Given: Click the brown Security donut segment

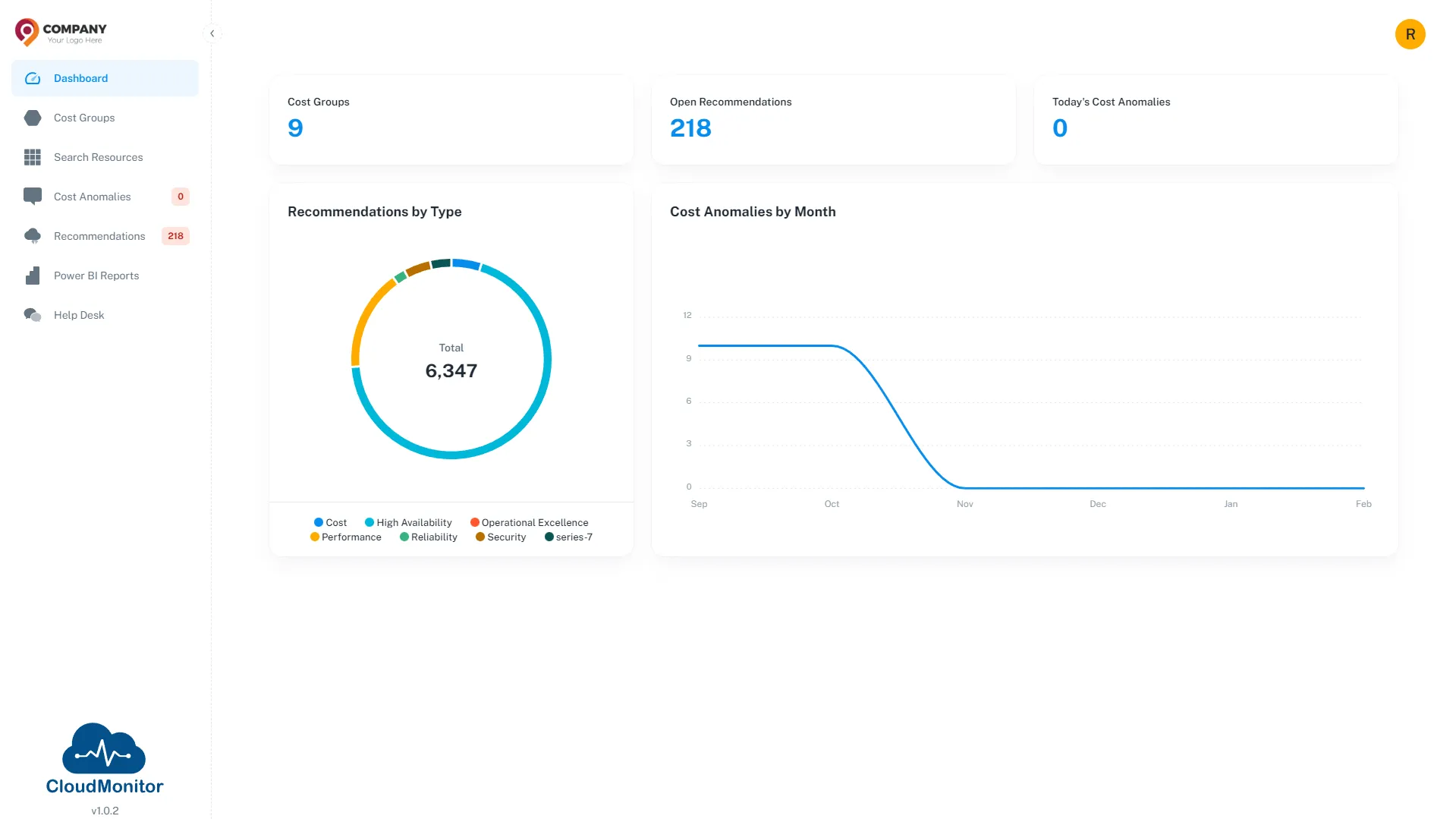Looking at the screenshot, I should (x=418, y=269).
